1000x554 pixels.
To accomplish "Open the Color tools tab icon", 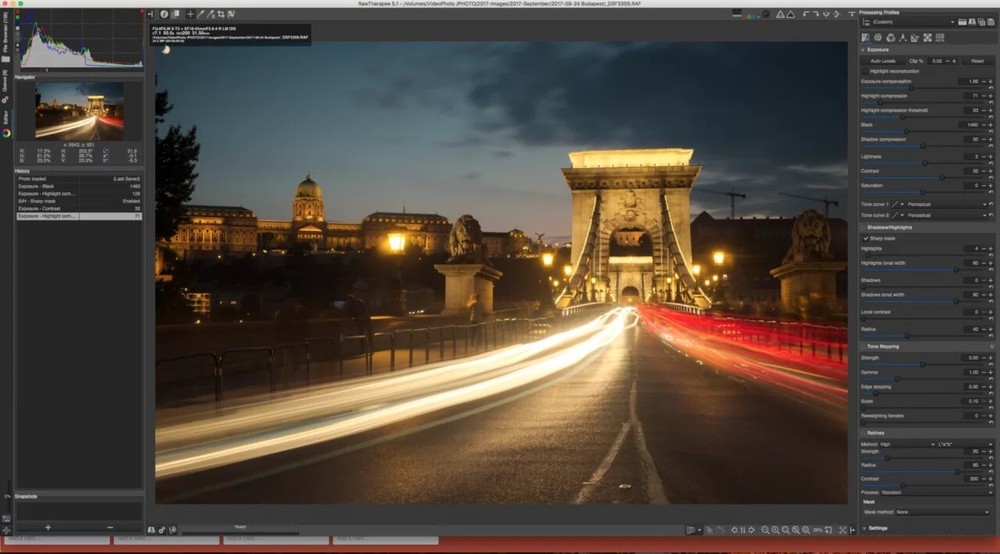I will (x=890, y=38).
